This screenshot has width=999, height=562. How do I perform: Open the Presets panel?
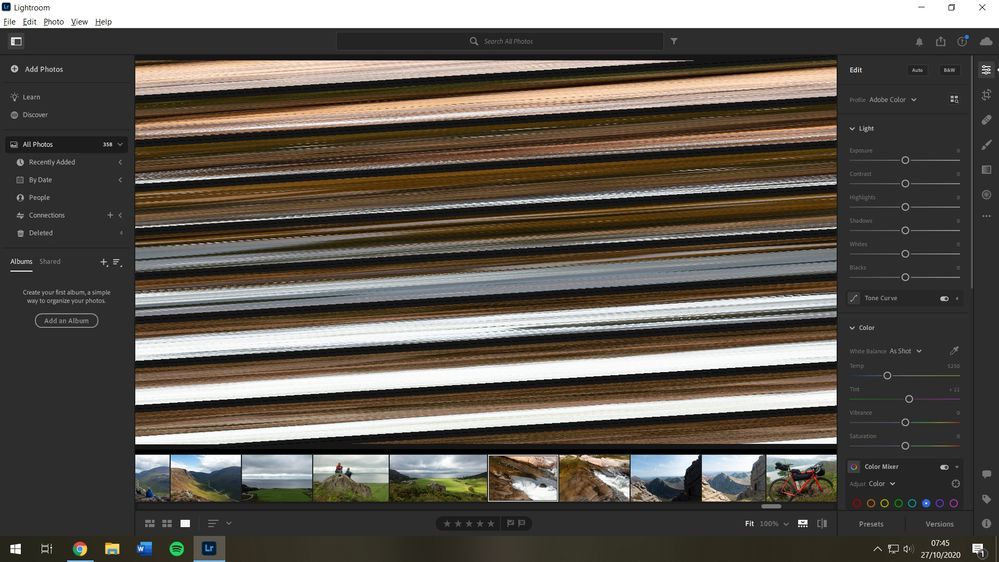click(x=871, y=524)
